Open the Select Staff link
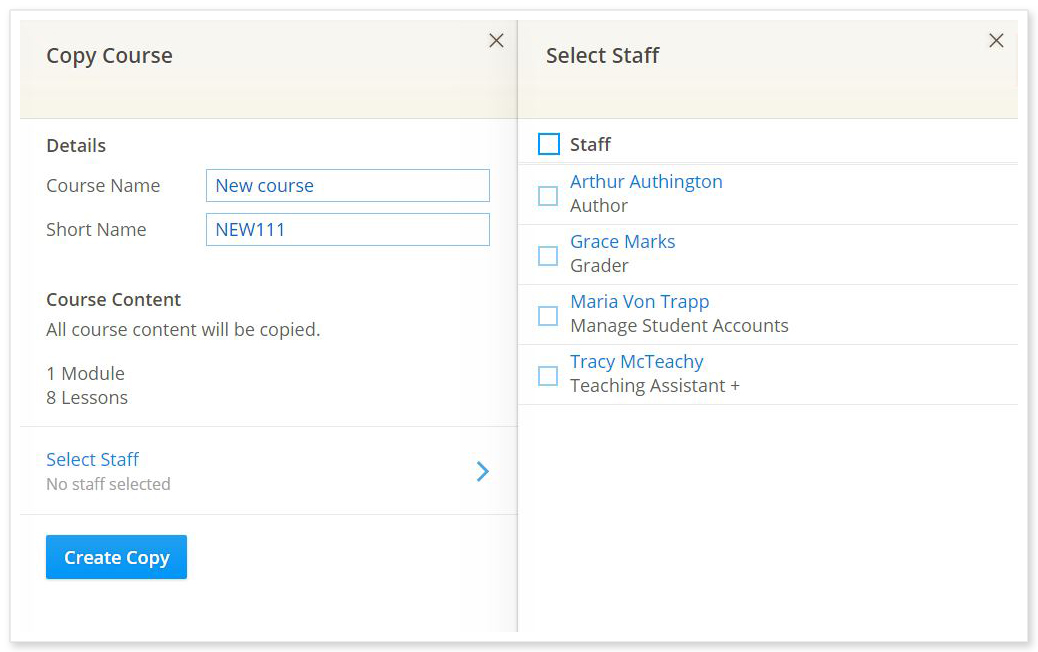Image resolution: width=1038 pixels, height=652 pixels. tap(92, 460)
